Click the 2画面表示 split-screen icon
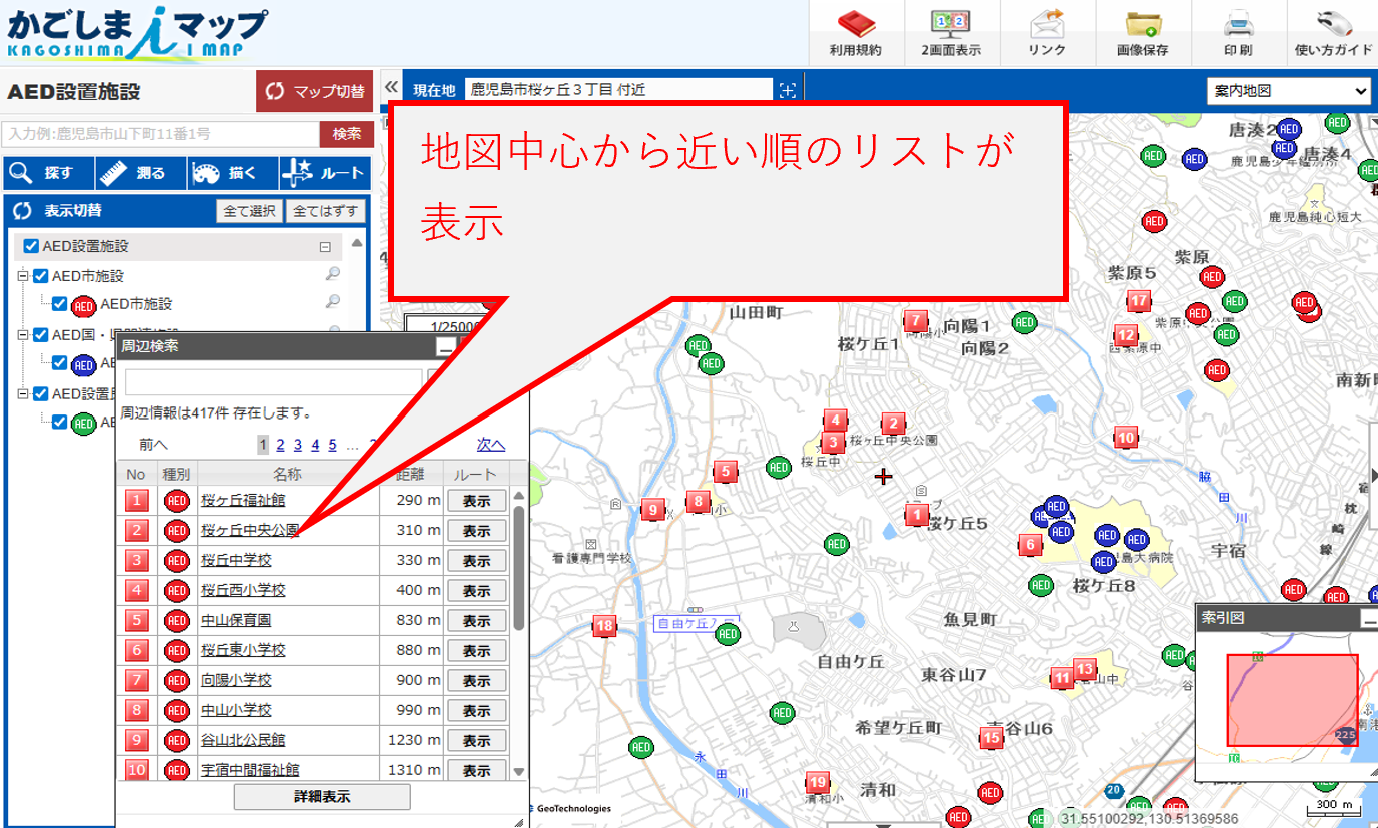1378x828 pixels. [x=950, y=24]
